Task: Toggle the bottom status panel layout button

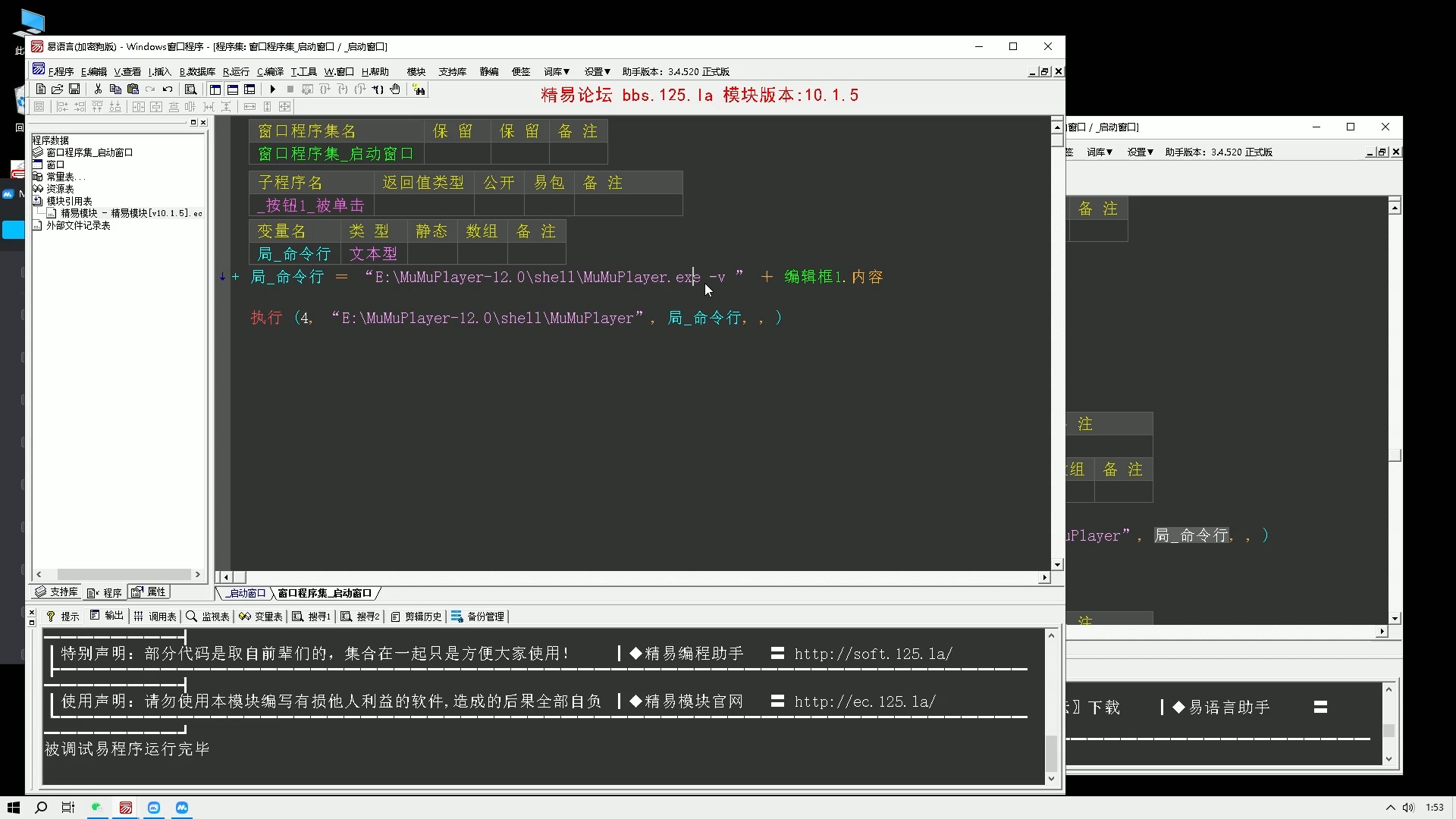Action: tap(233, 89)
